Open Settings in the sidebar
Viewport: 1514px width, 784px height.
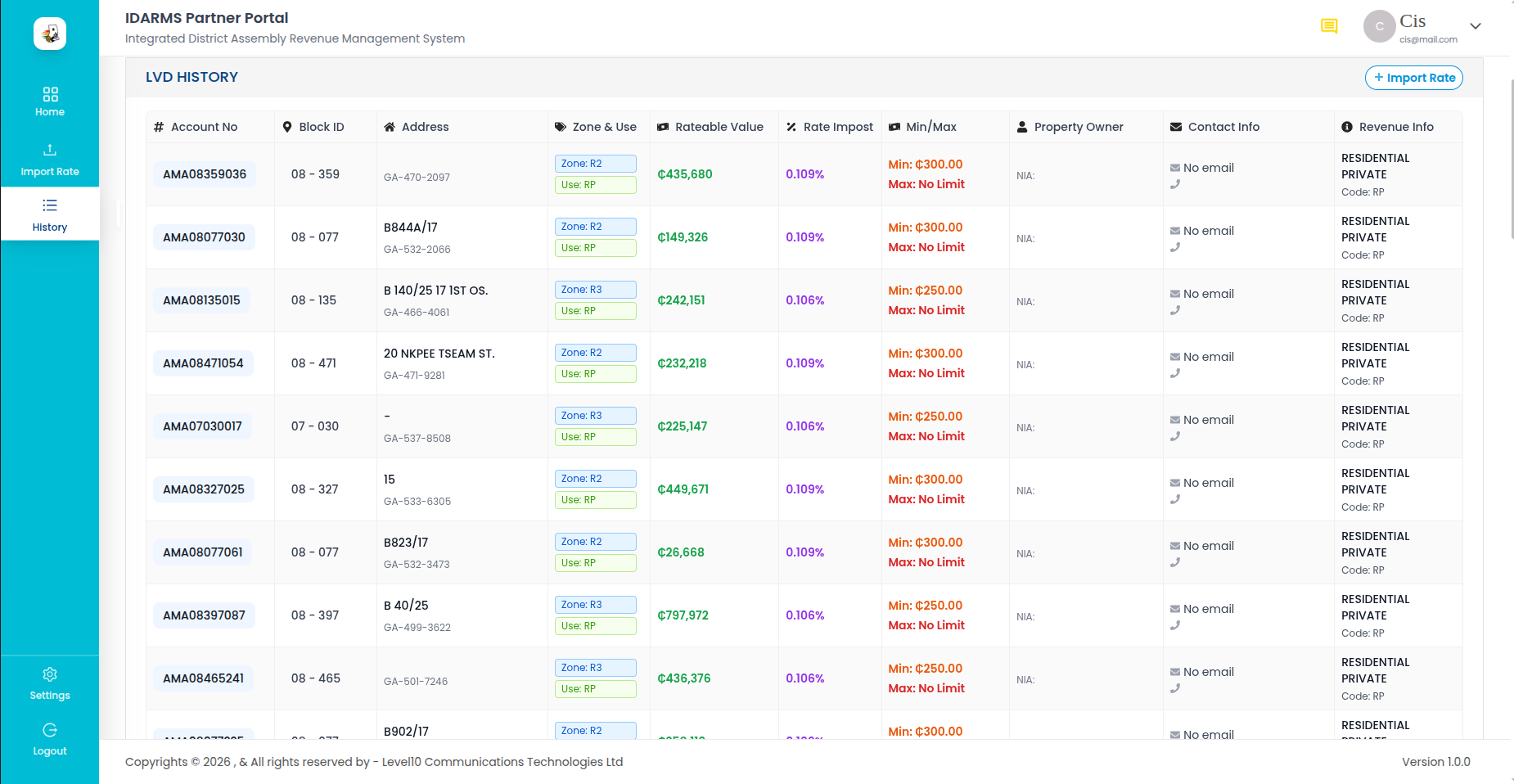50,684
